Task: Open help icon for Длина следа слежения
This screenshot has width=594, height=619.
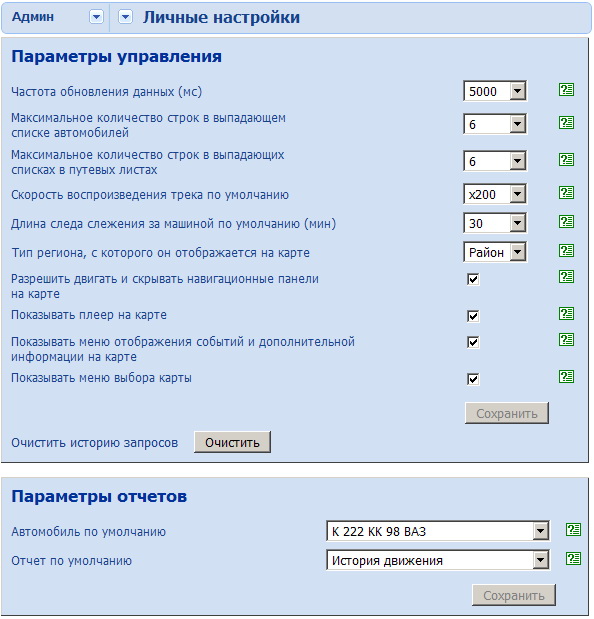Action: [x=566, y=222]
